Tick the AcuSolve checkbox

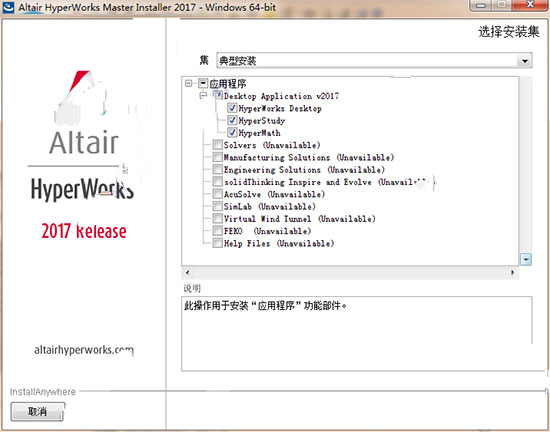tap(217, 194)
